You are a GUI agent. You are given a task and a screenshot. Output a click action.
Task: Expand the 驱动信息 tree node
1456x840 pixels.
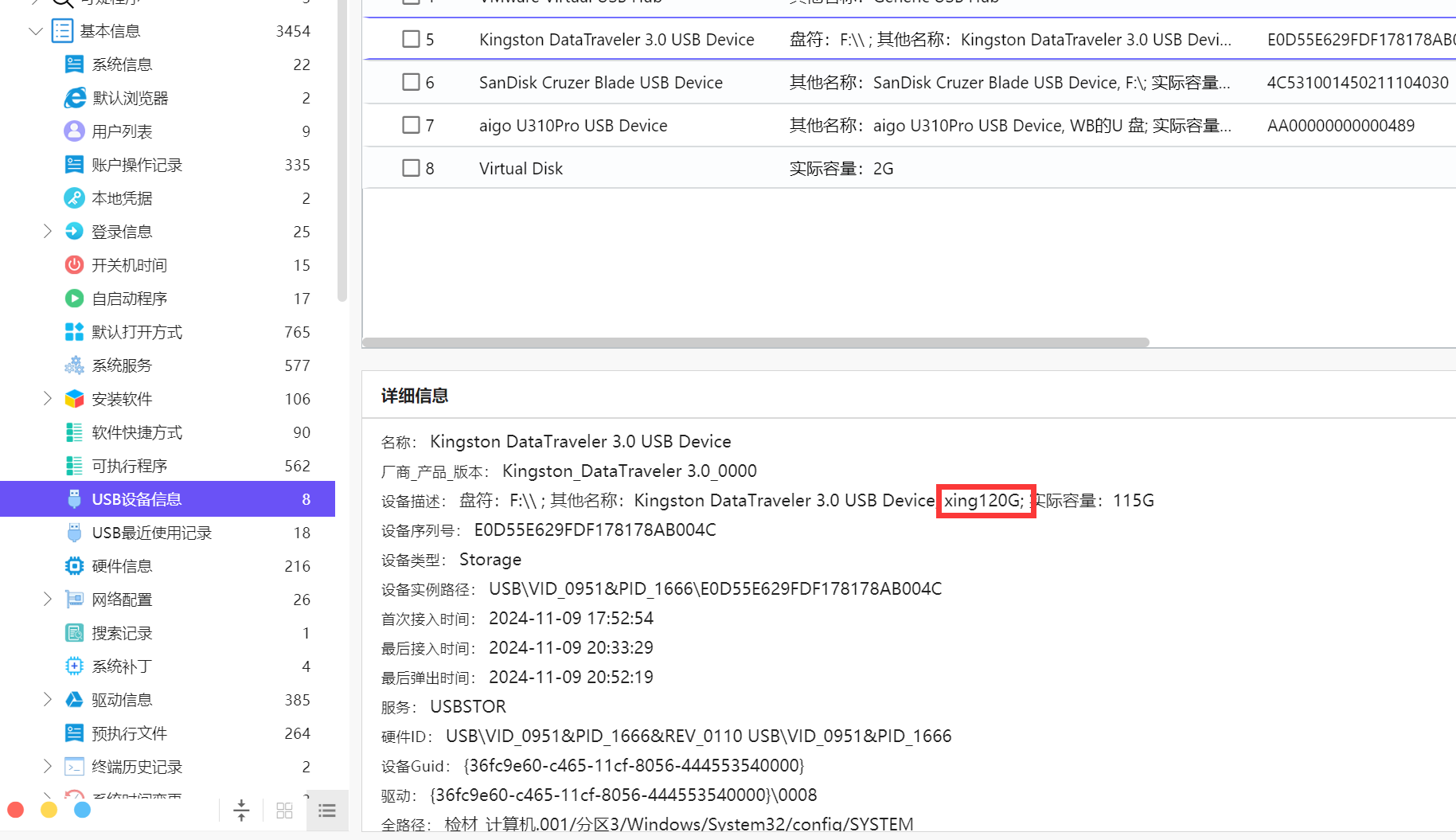[x=47, y=700]
